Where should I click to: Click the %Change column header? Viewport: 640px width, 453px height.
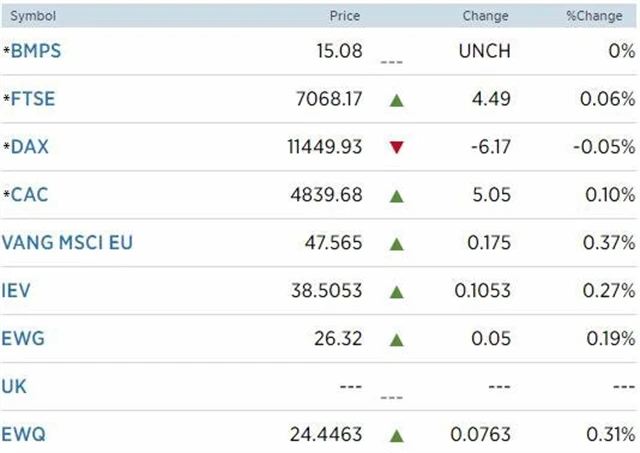[612, 16]
